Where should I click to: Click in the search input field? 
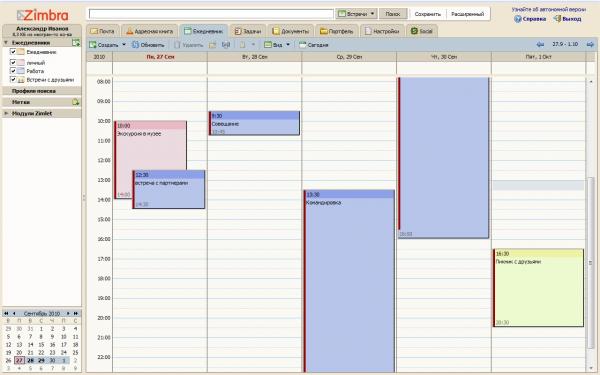click(x=211, y=14)
